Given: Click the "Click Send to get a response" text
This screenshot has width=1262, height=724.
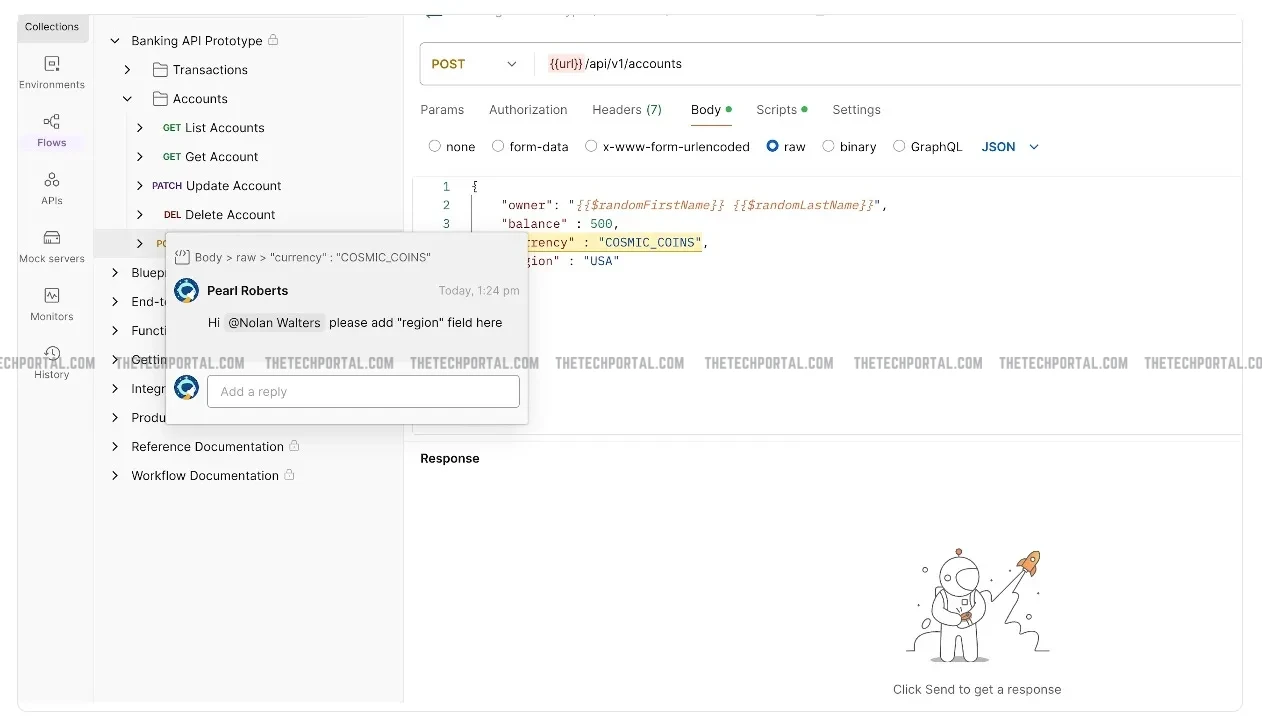Looking at the screenshot, I should pyautogui.click(x=977, y=689).
